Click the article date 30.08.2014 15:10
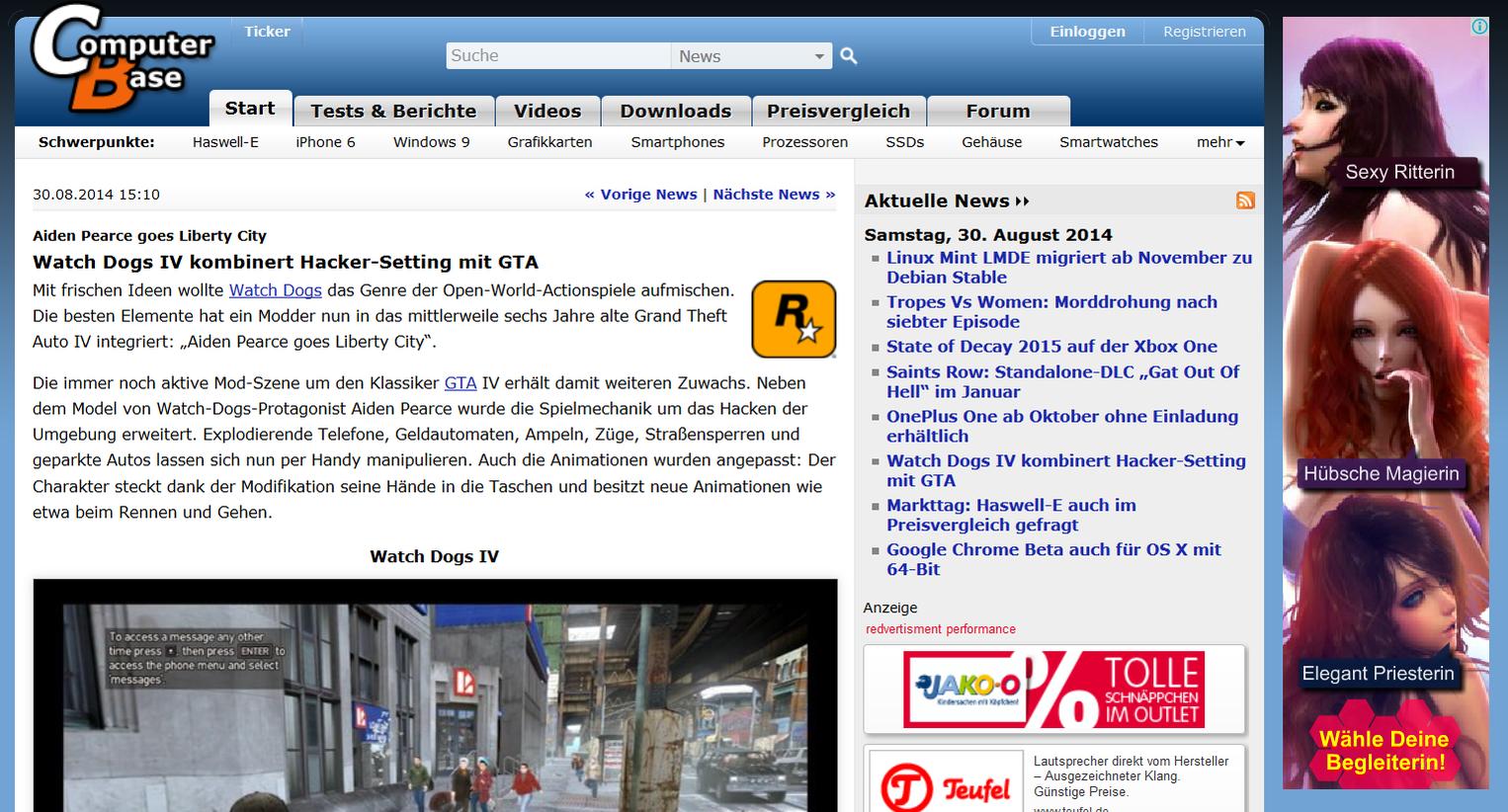The width and height of the screenshot is (1508, 812). [96, 195]
